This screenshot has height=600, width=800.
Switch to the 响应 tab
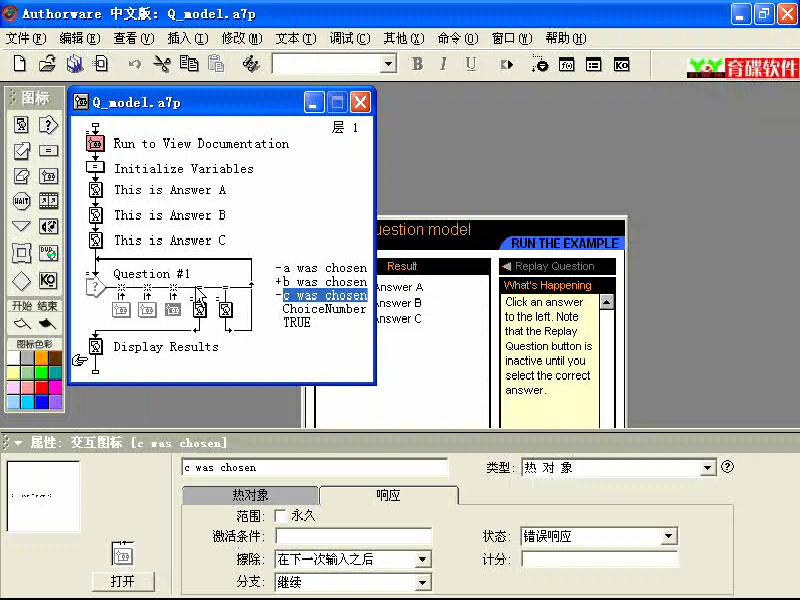click(388, 495)
